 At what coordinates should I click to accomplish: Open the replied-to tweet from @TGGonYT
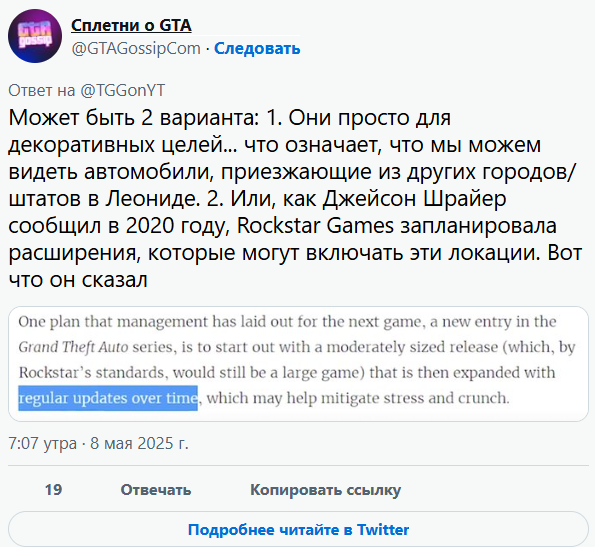(x=87, y=90)
